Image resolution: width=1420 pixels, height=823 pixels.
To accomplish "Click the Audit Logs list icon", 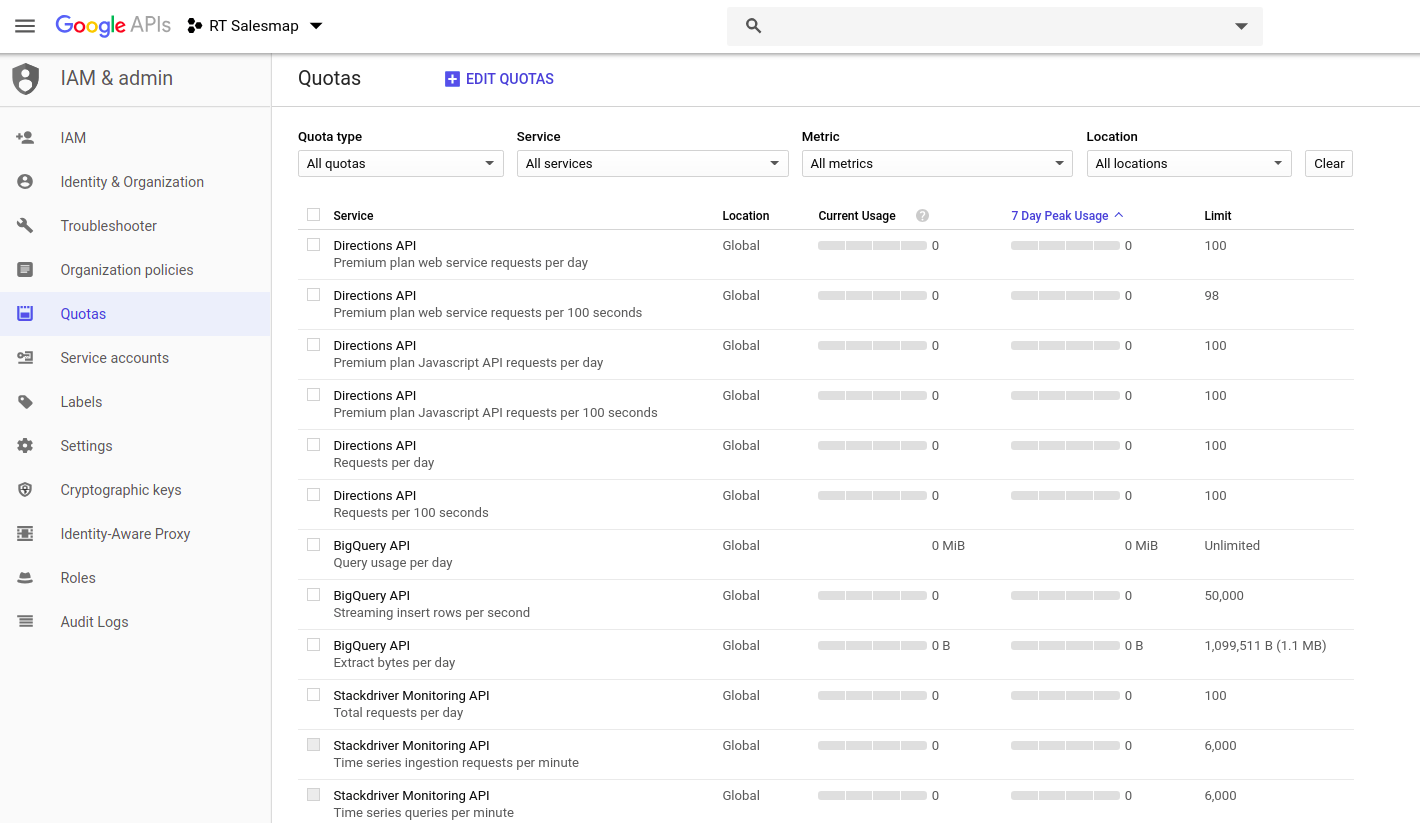I will 25,622.
